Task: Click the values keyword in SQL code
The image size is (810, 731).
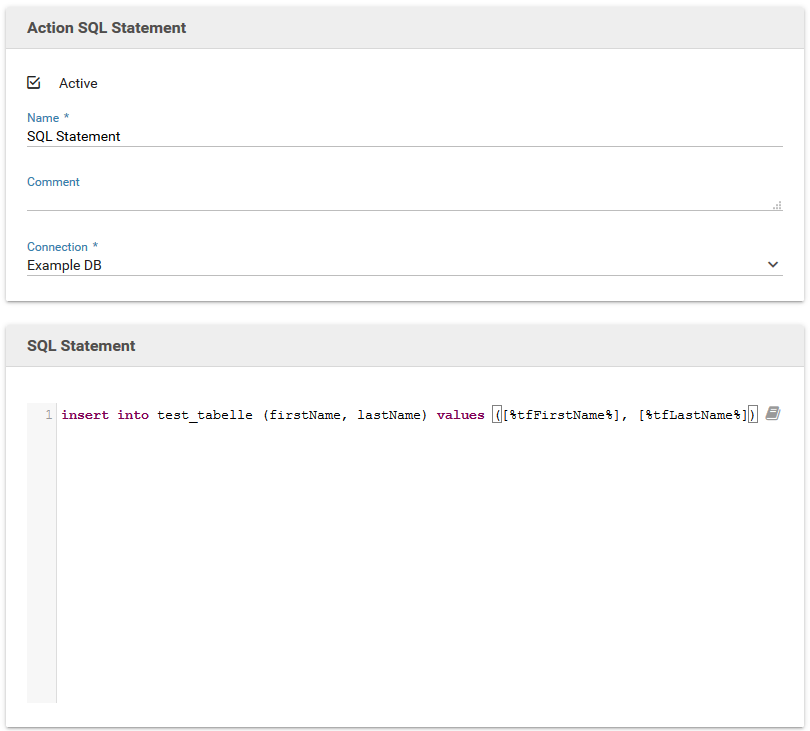Action: pyautogui.click(x=460, y=415)
